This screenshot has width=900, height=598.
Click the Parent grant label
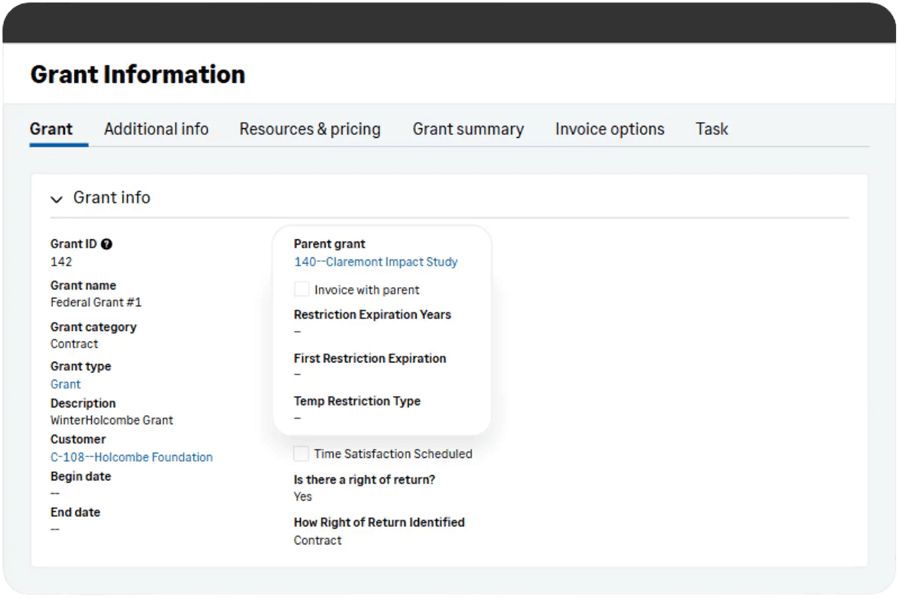coord(329,244)
